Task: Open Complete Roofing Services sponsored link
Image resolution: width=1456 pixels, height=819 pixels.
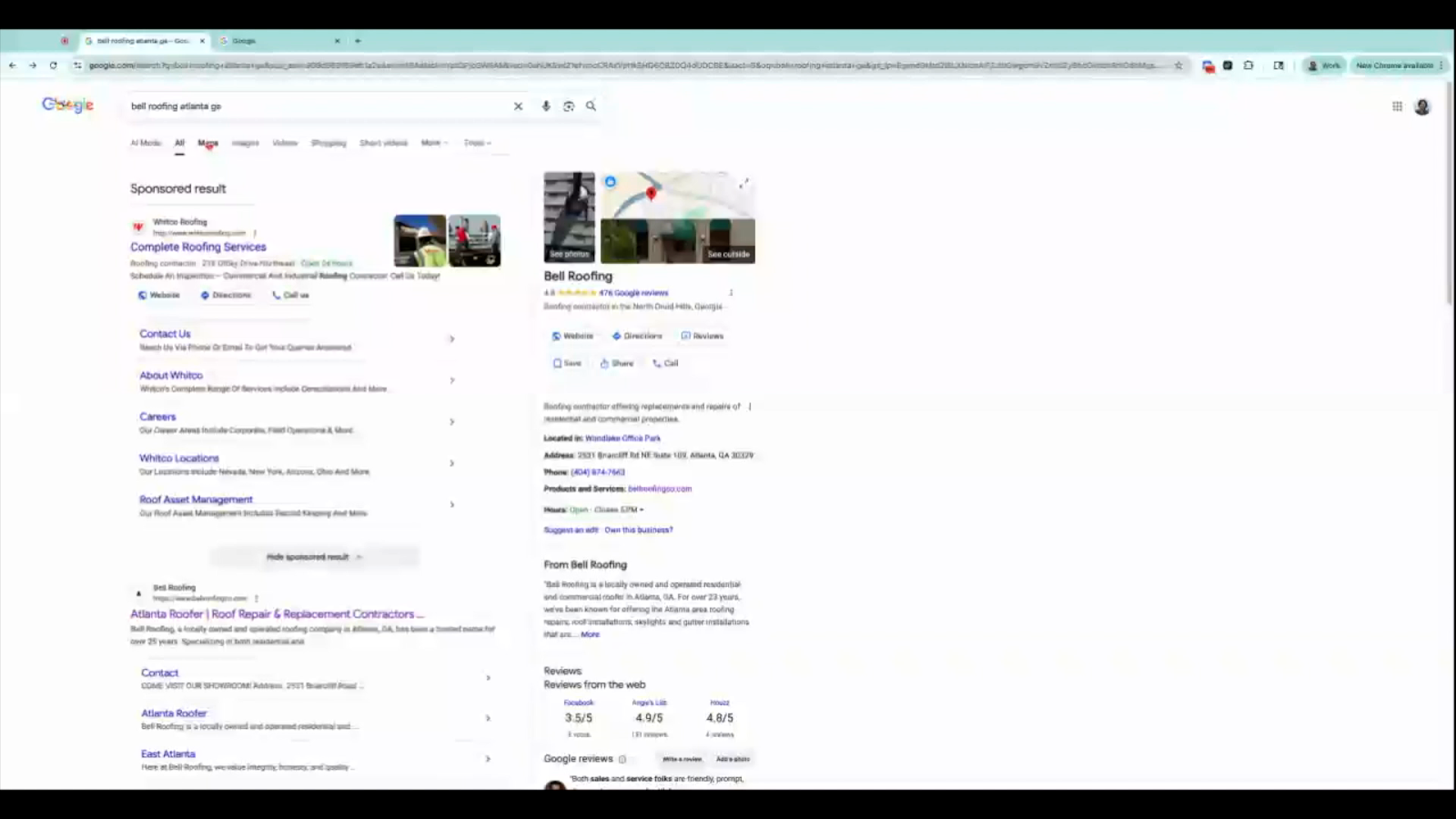Action: click(x=198, y=247)
